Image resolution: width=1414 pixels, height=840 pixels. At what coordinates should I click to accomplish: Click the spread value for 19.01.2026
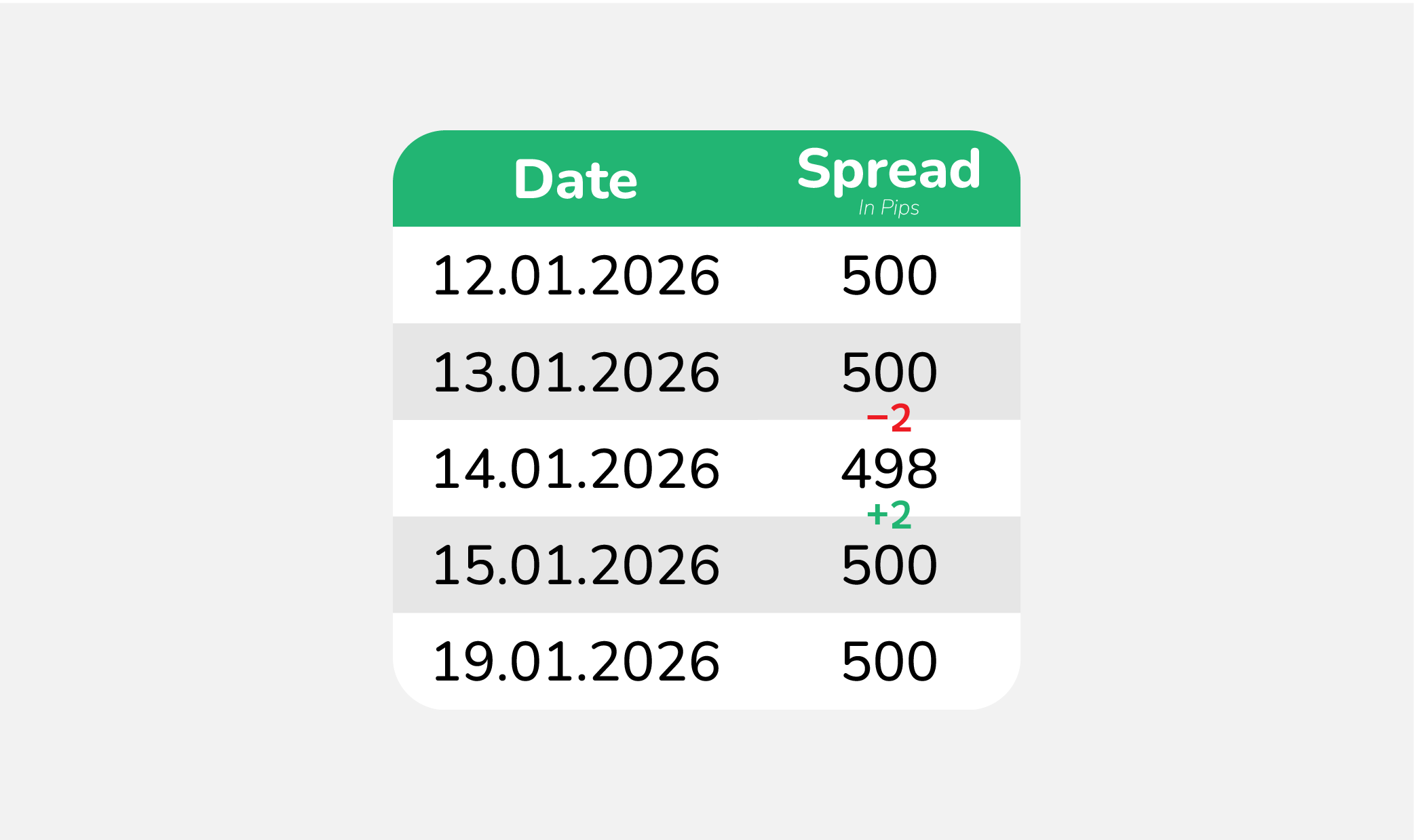pos(889,662)
